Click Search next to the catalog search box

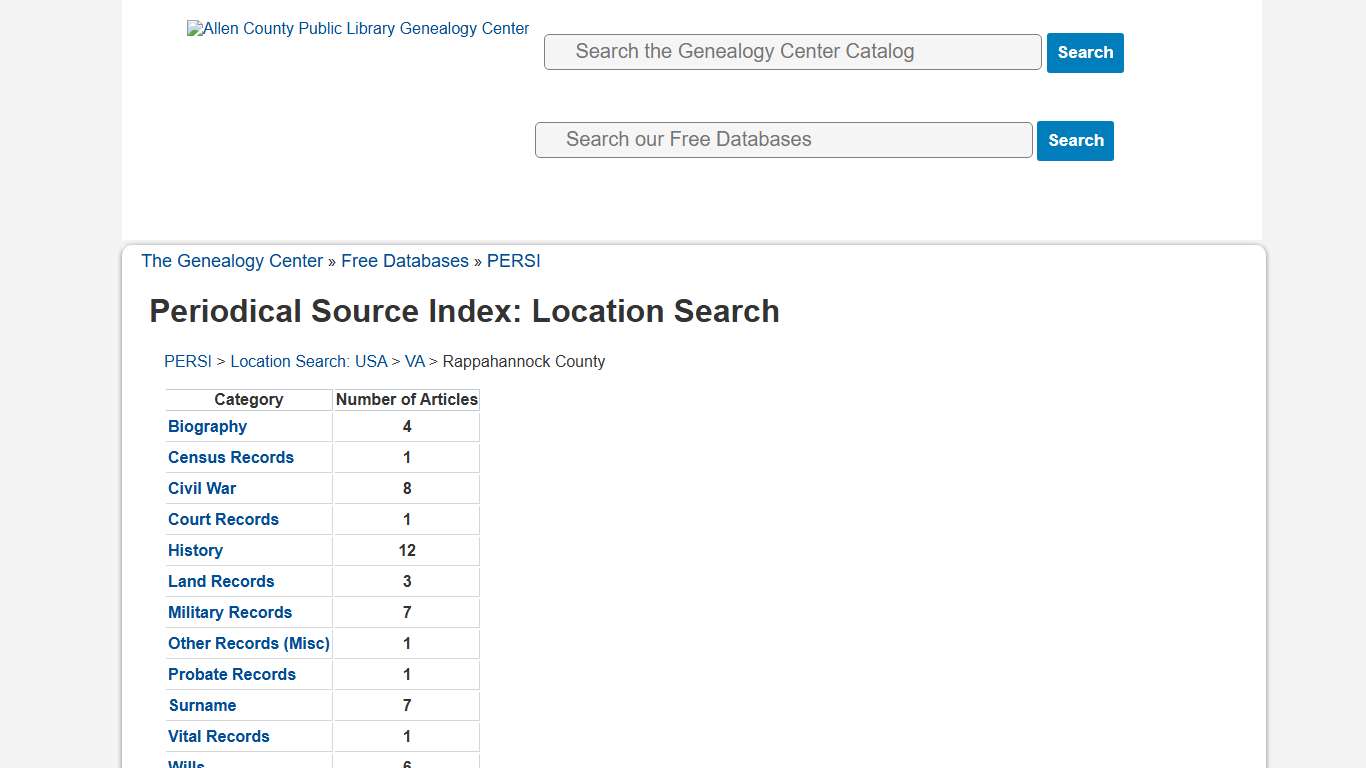[1085, 52]
